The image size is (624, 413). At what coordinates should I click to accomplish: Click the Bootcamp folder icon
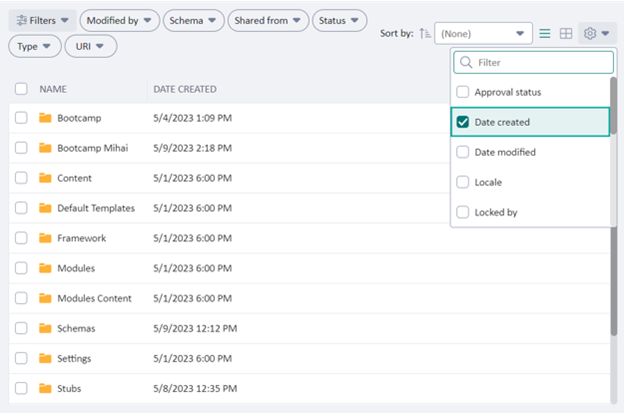45,118
